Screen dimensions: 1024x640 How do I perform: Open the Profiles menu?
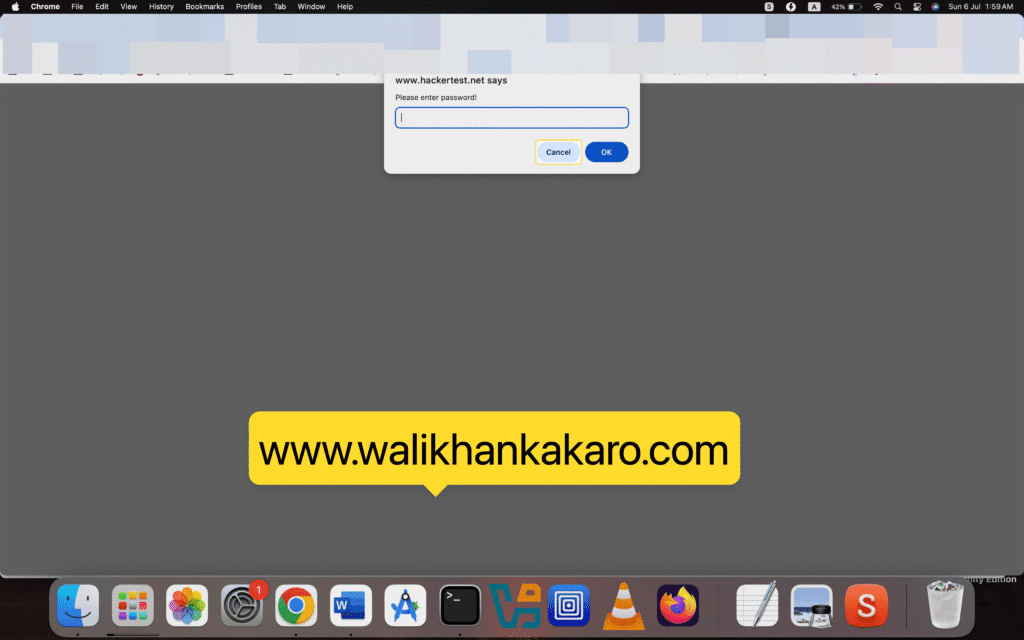point(249,7)
